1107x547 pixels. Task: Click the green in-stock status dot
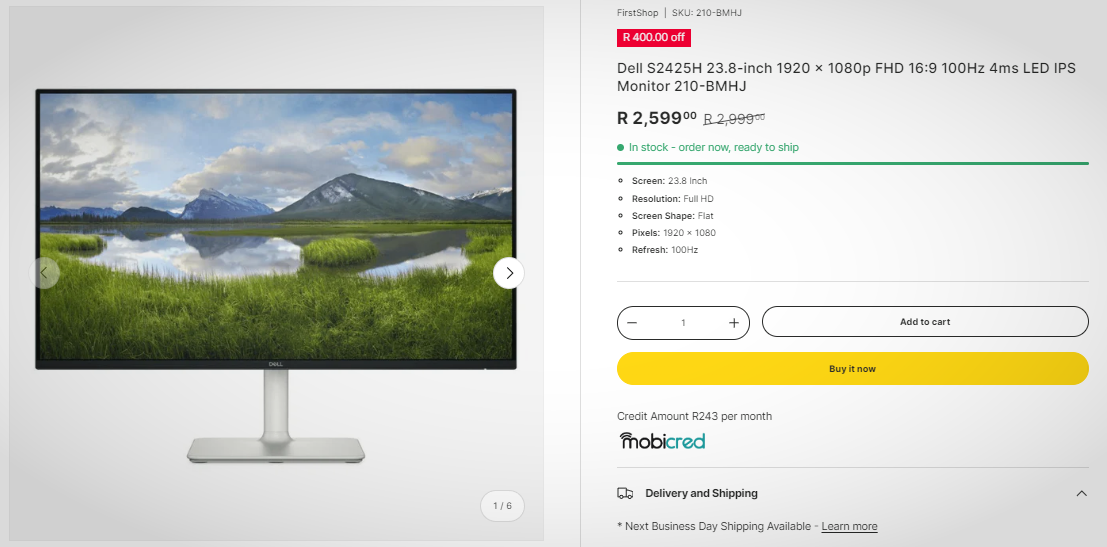coord(621,148)
